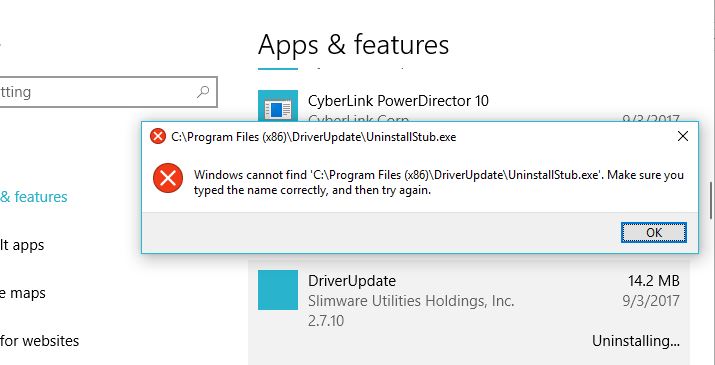Click the teal DriverUpdate app icon

278,290
